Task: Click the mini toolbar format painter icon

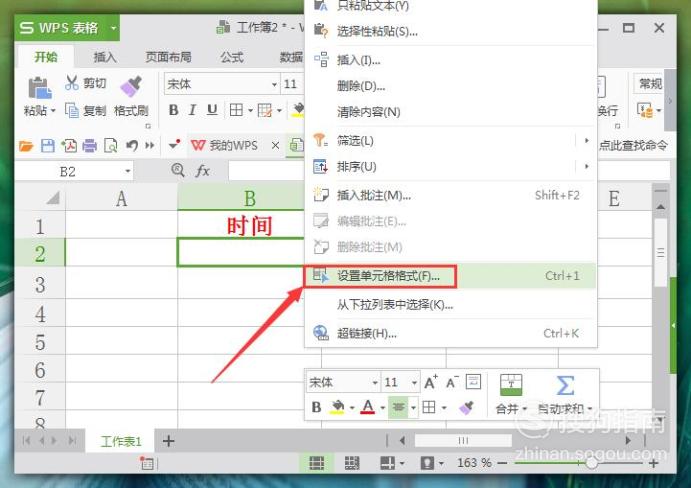Action: click(466, 407)
